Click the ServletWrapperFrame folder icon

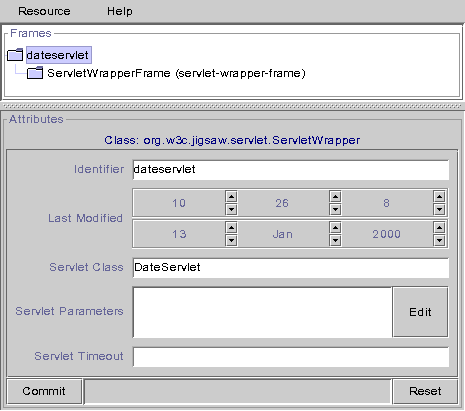point(35,73)
